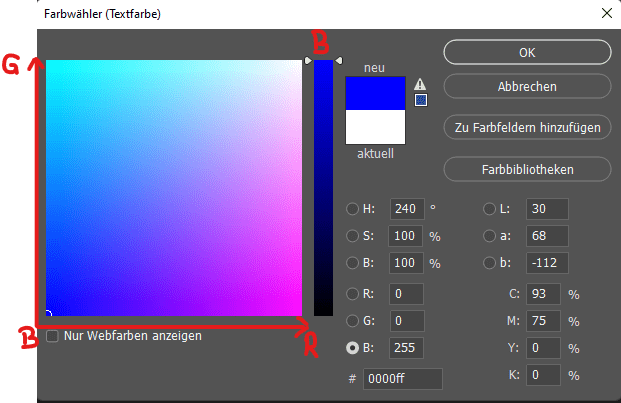Image resolution: width=621 pixels, height=403 pixels.
Task: Click the vertical blue color slider bar
Action: (x=323, y=188)
